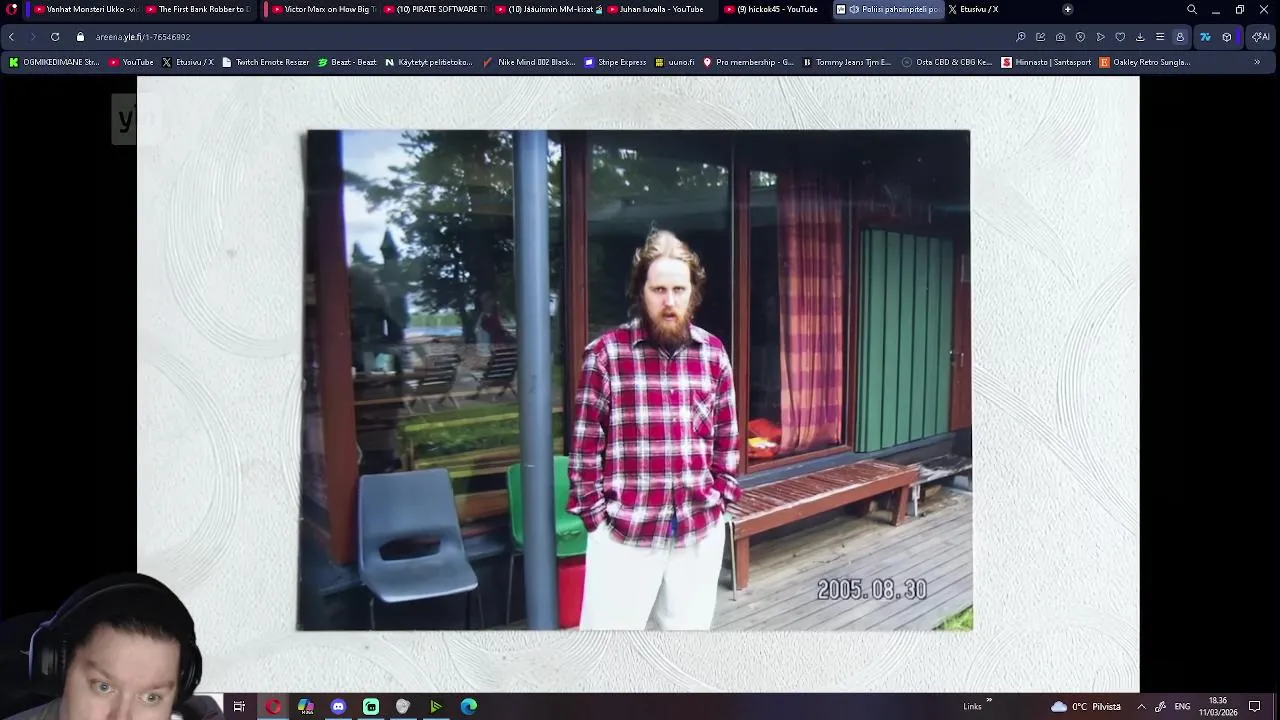Select the Poliisi pahoinpiteli tab

(888, 9)
